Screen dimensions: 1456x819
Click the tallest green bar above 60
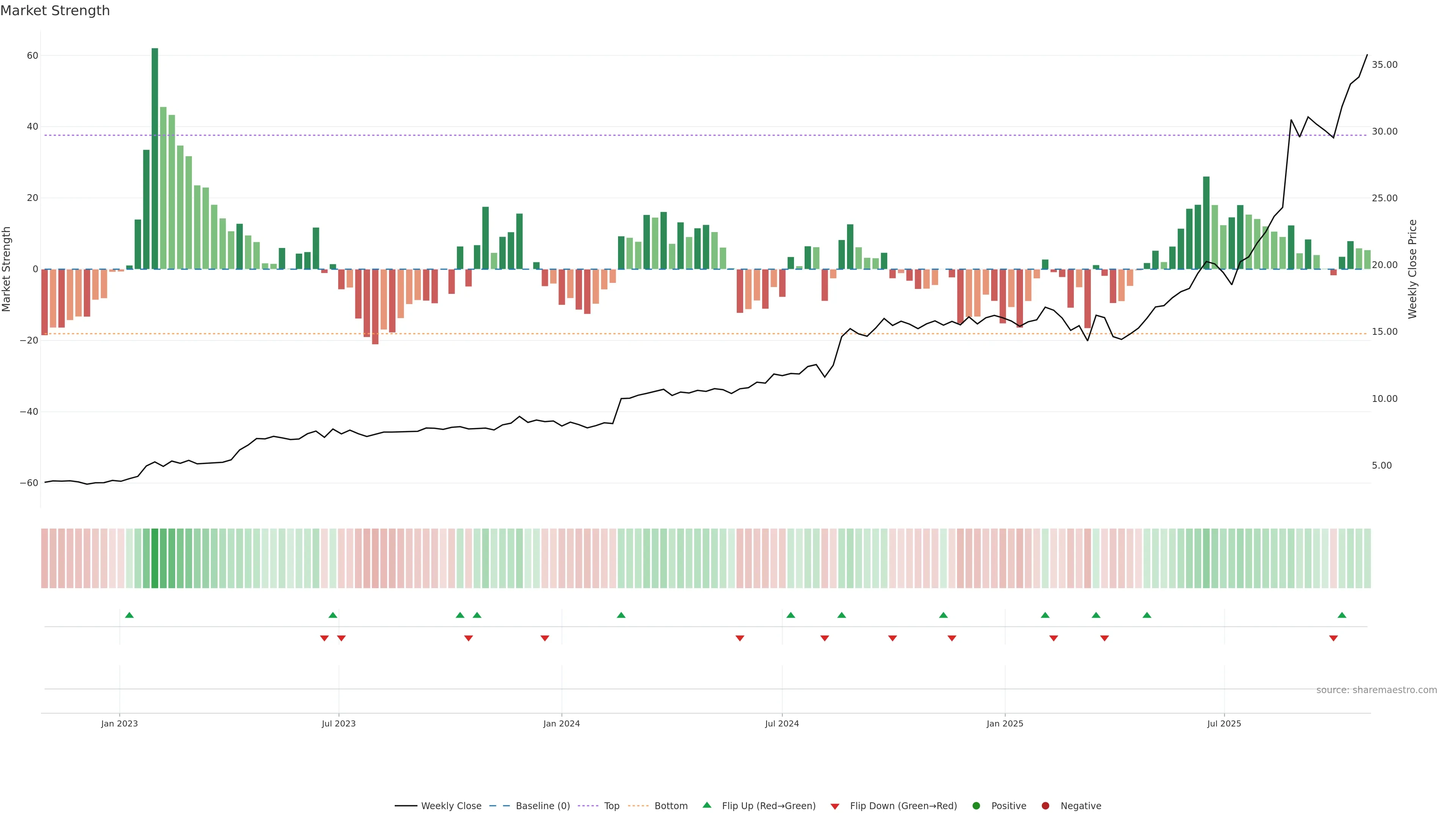point(155,158)
